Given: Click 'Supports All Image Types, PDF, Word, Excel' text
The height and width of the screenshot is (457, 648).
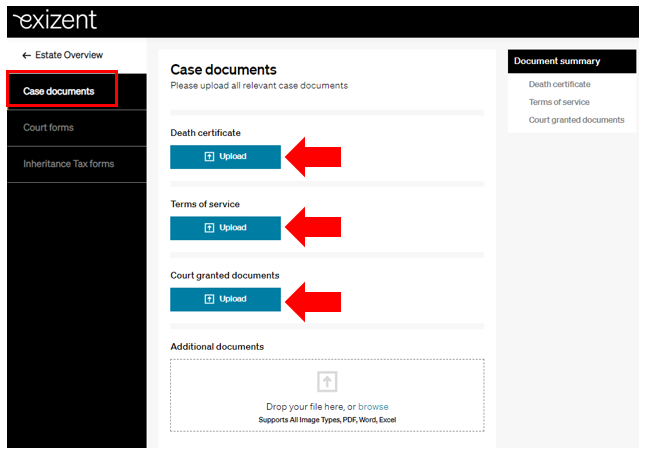Looking at the screenshot, I should point(327,420).
